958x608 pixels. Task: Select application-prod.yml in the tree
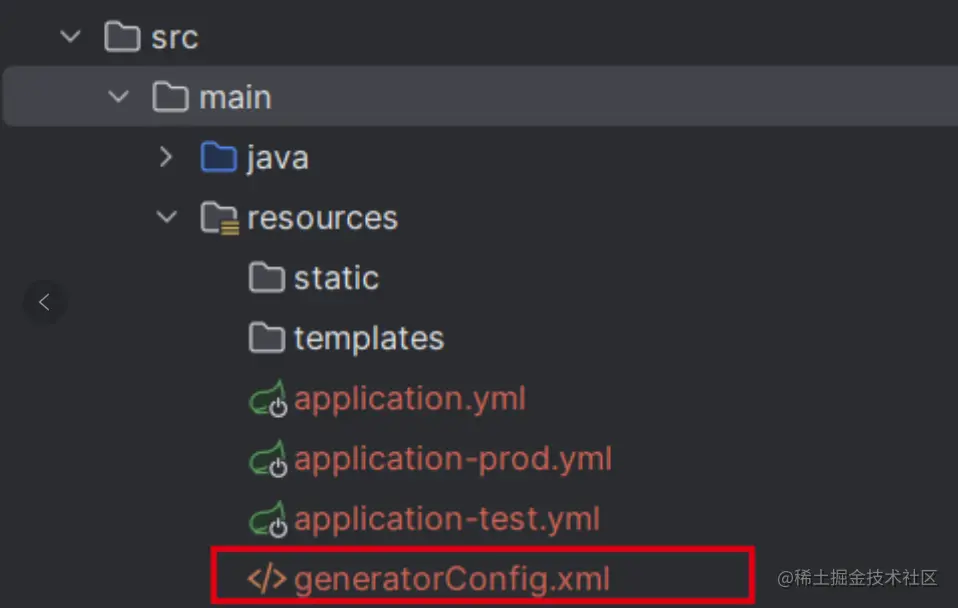coord(452,459)
